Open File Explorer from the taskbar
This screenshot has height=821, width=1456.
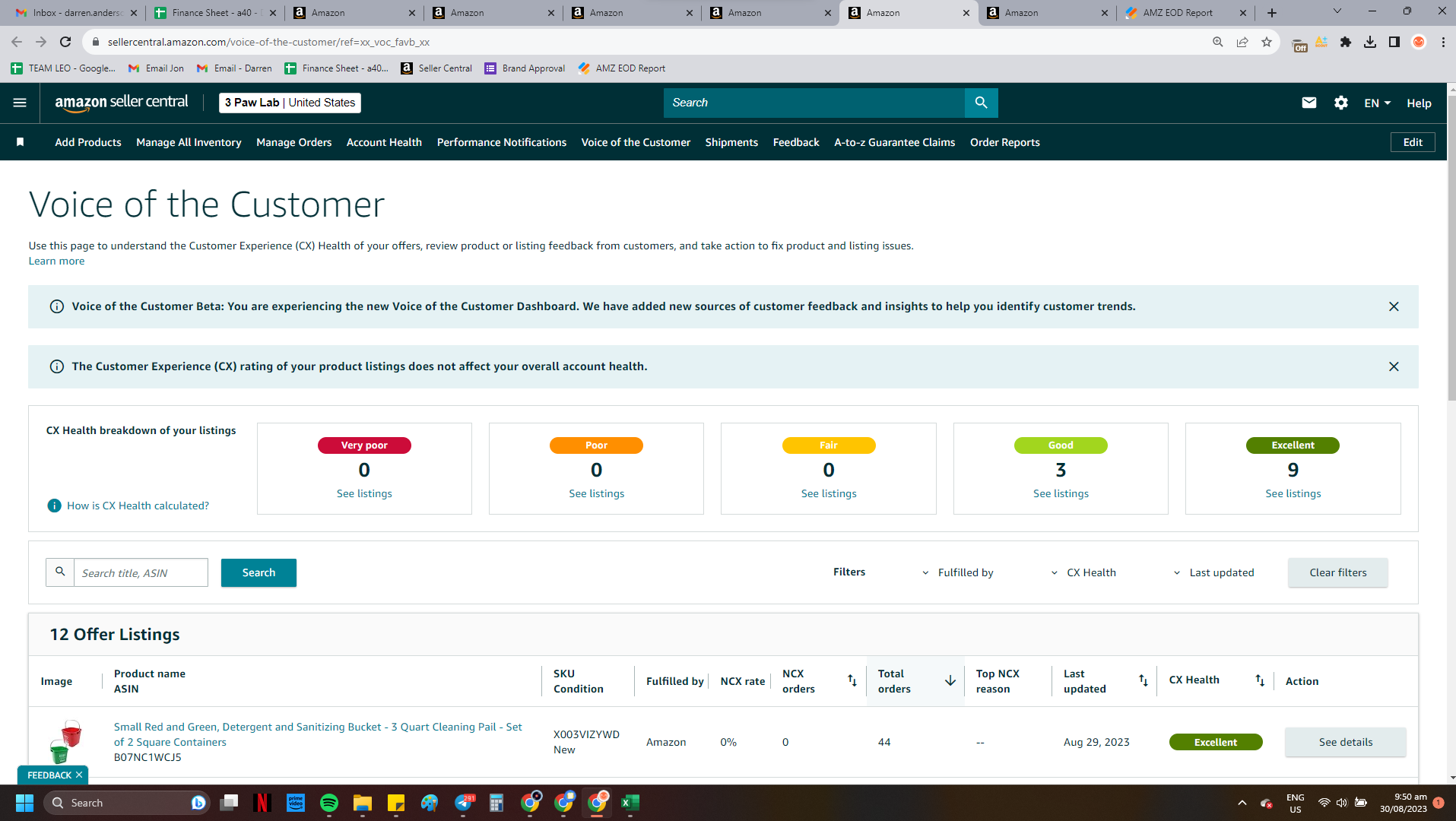[363, 803]
